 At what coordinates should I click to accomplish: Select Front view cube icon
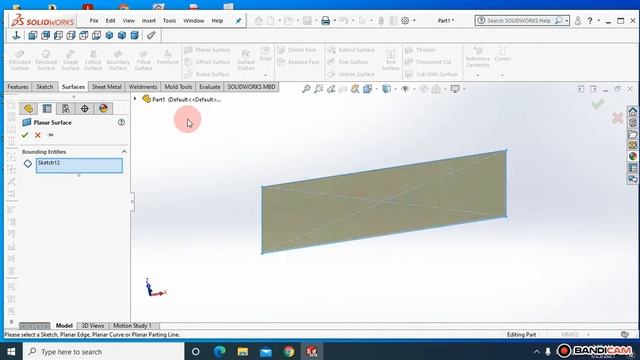click(x=32, y=36)
